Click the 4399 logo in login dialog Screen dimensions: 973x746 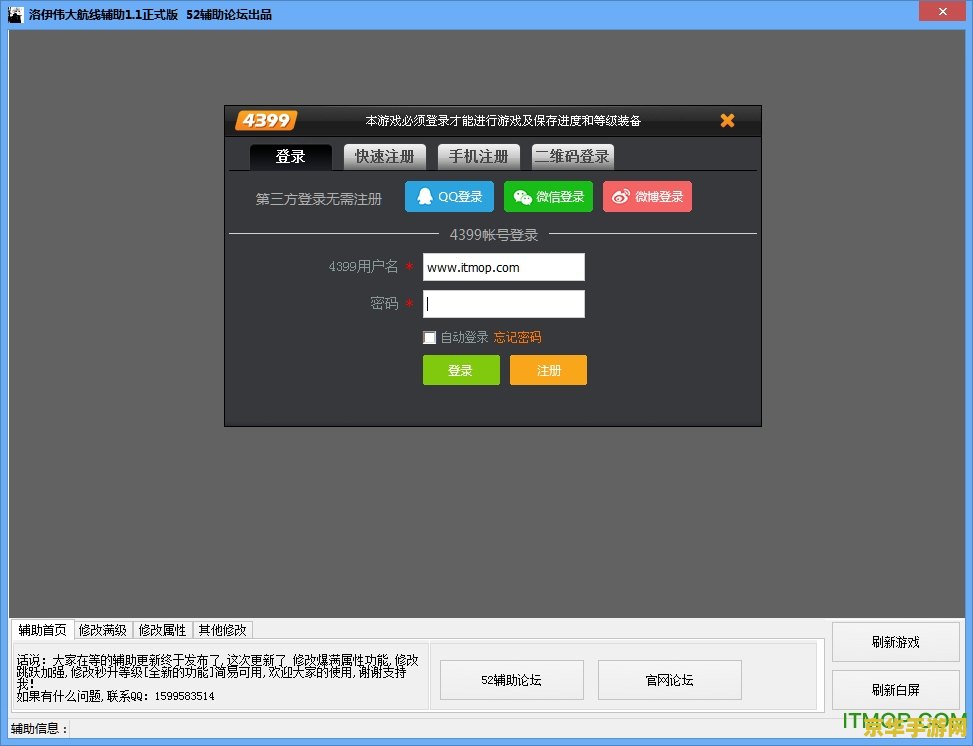point(266,120)
